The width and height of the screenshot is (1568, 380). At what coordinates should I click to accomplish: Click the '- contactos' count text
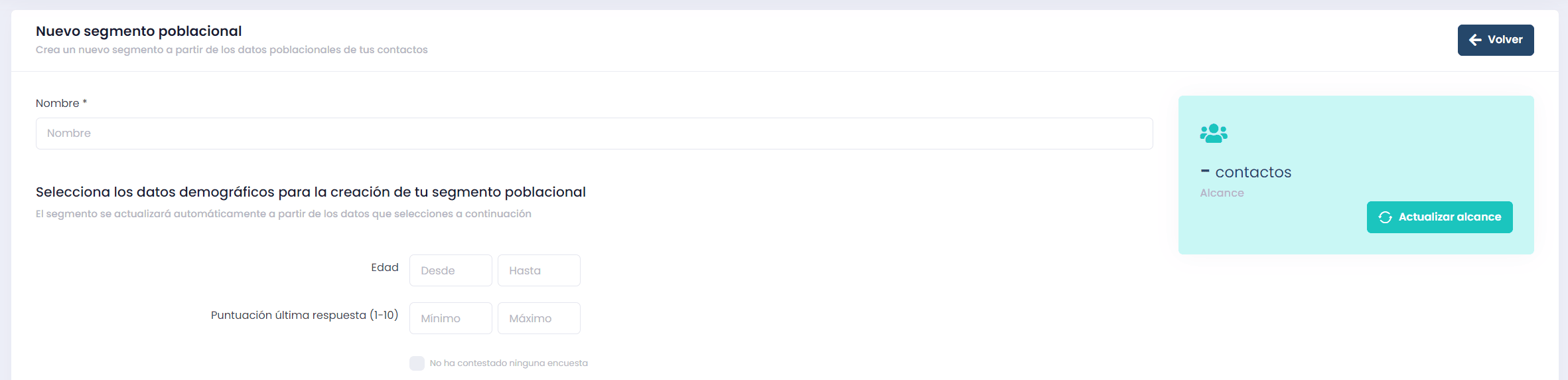[1246, 172]
